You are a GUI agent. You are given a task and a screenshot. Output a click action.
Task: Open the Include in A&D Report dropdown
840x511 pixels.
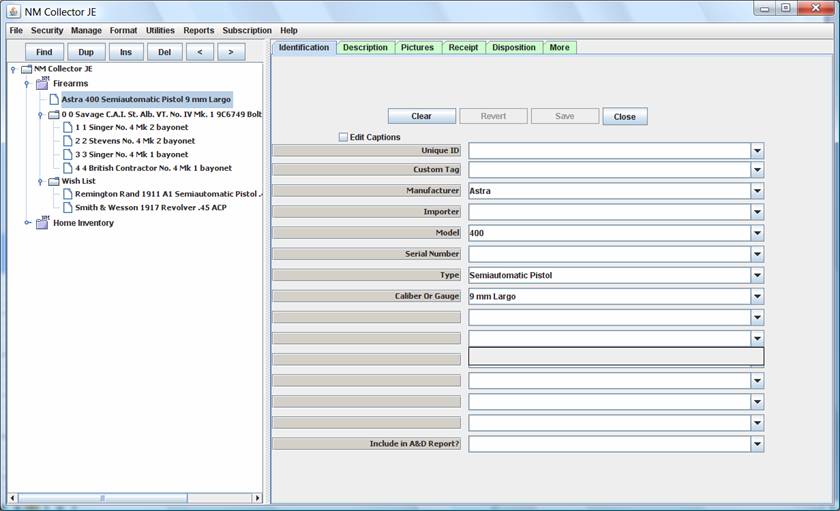[x=757, y=445]
